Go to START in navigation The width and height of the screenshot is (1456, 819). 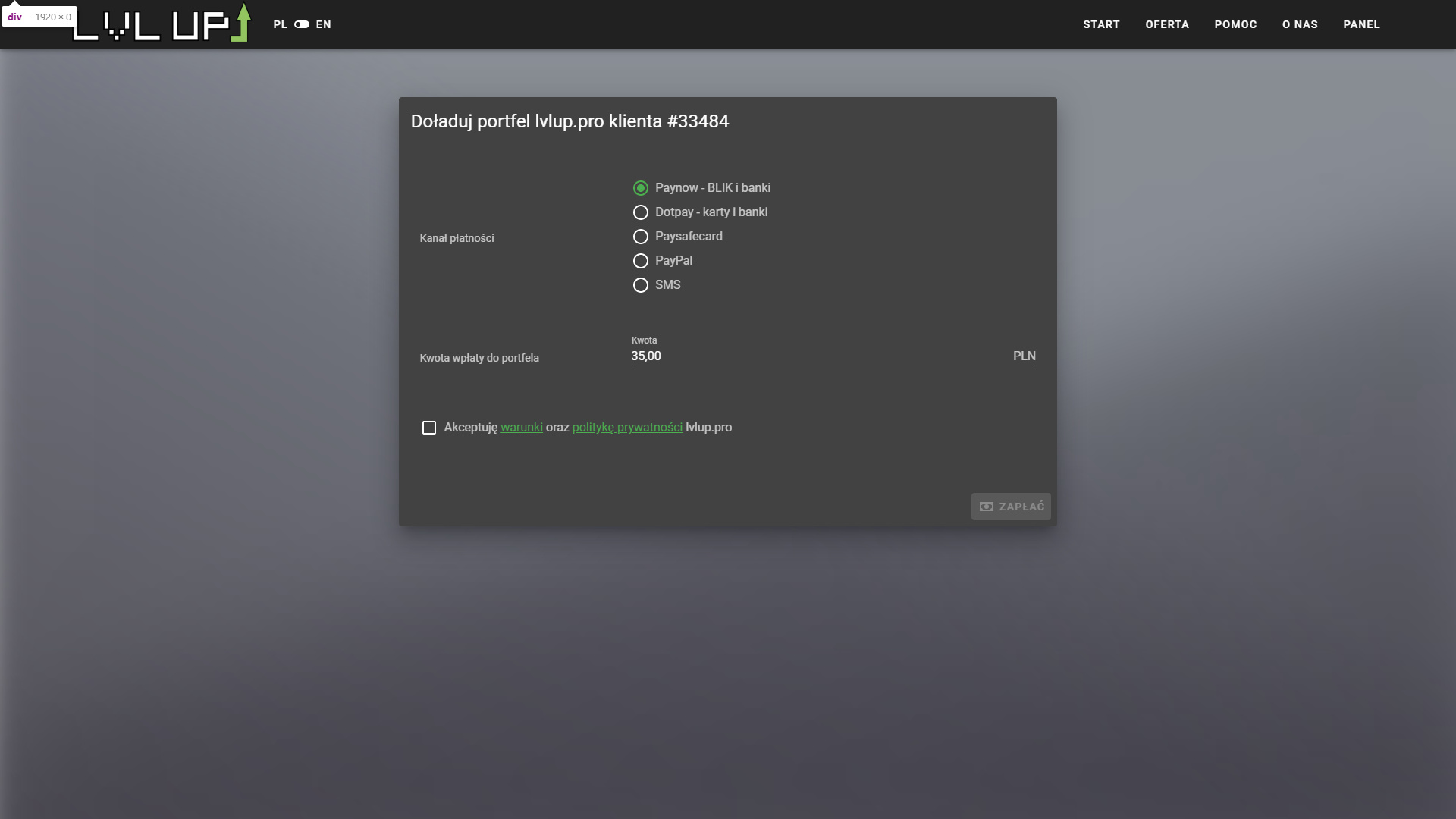1101,24
